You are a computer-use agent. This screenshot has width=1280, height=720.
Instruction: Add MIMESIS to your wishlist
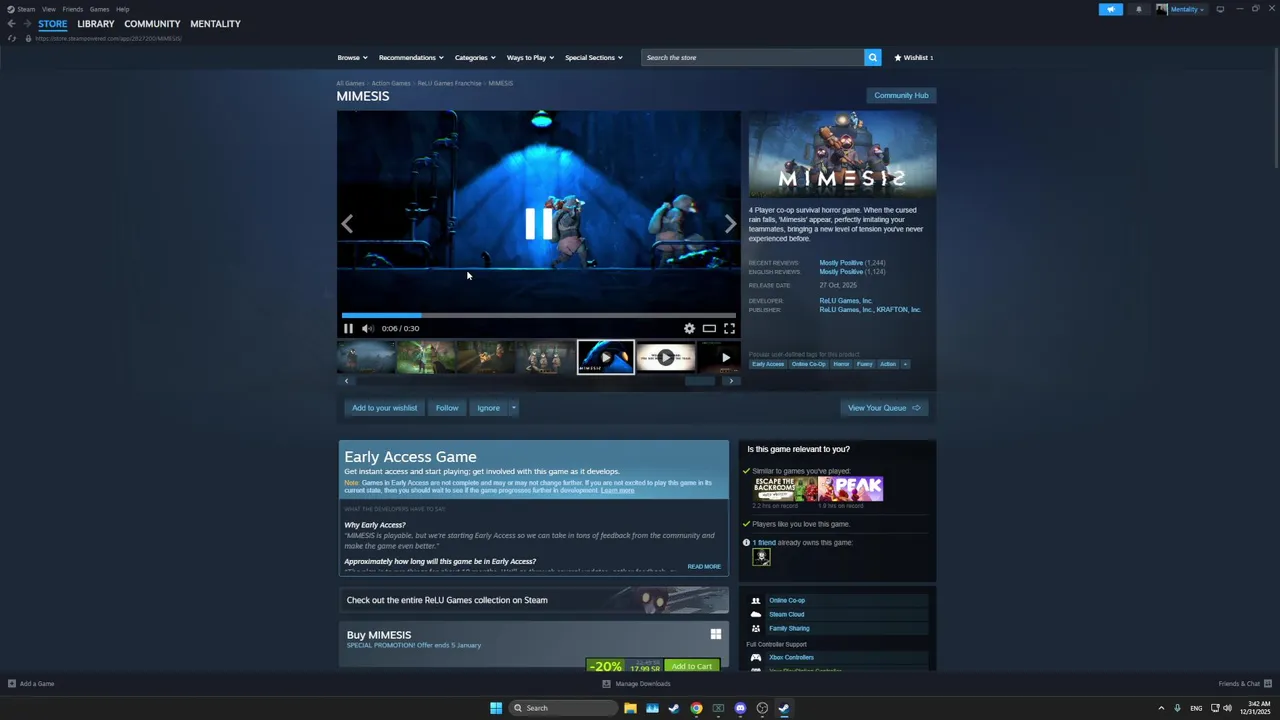[x=384, y=408]
